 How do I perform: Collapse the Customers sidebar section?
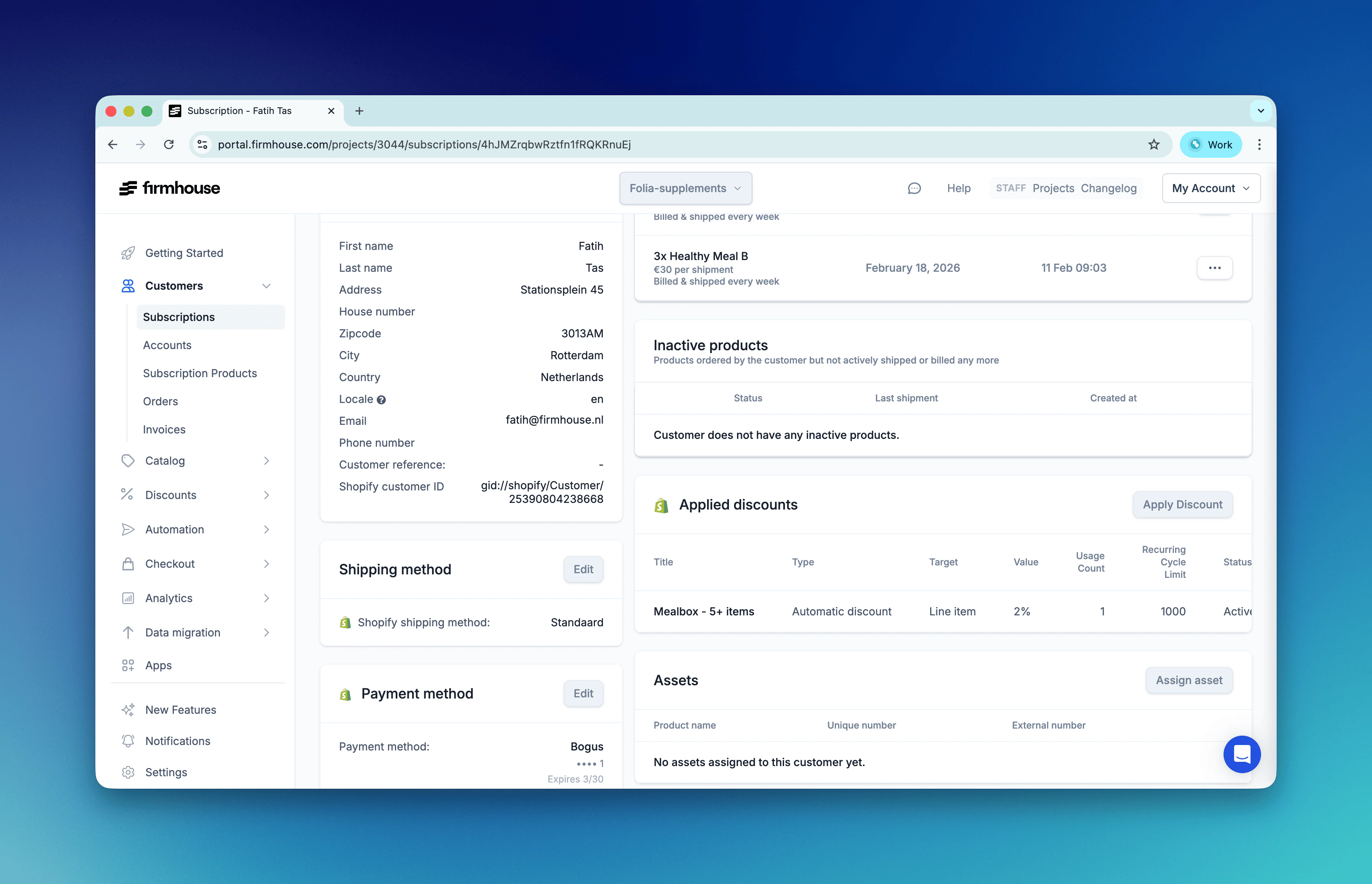coord(266,285)
